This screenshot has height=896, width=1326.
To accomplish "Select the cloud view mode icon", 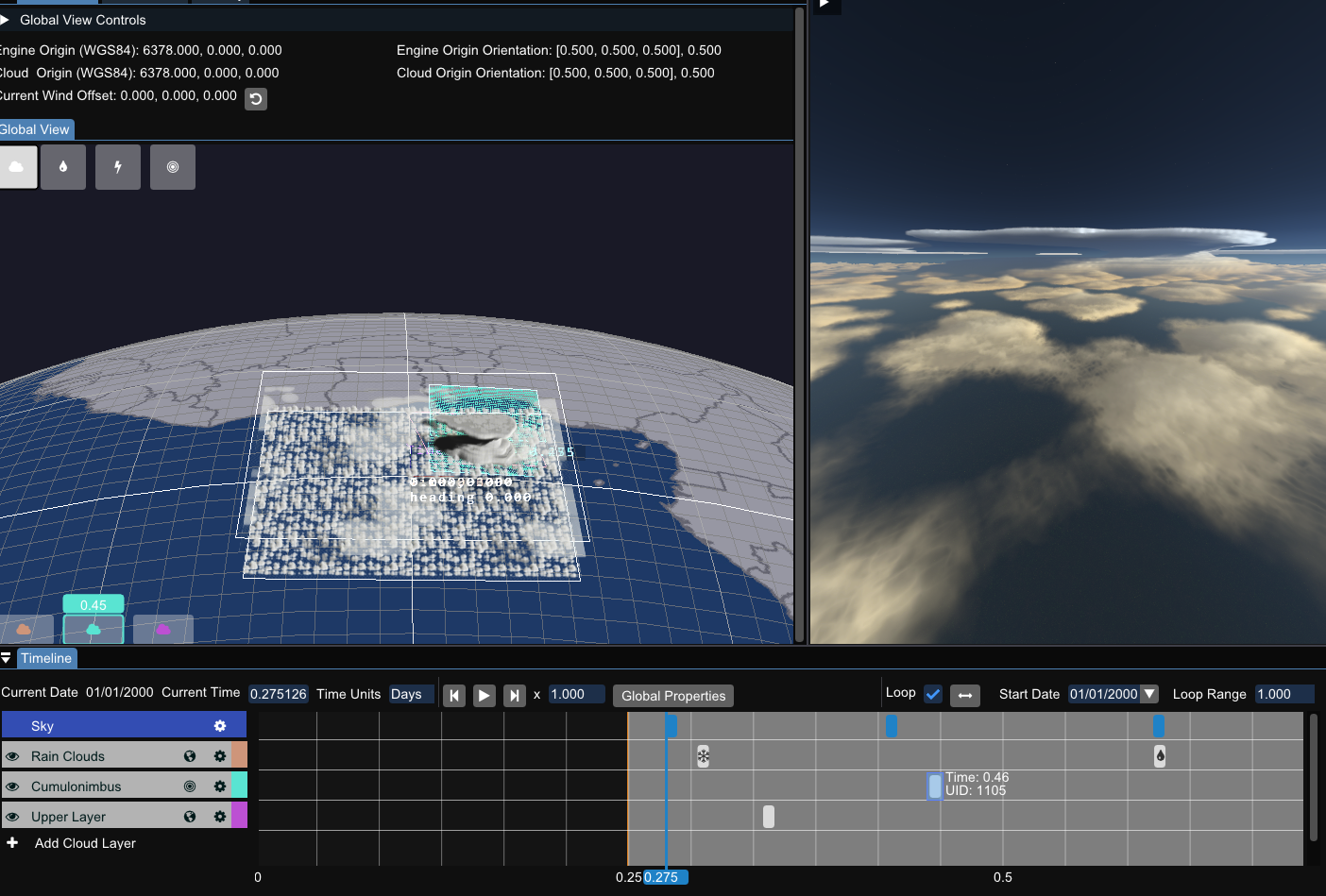I will tap(17, 167).
